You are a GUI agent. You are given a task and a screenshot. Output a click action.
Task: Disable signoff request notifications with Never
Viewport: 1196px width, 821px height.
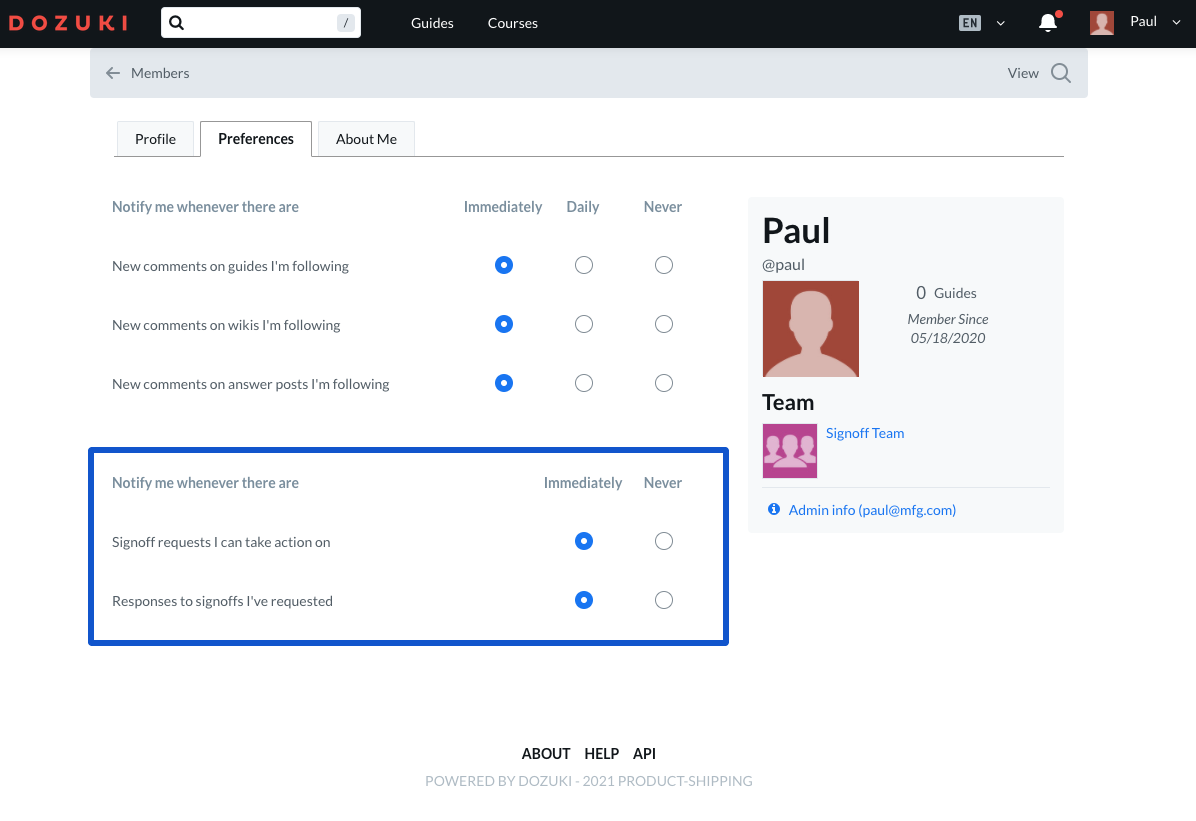[x=663, y=541]
